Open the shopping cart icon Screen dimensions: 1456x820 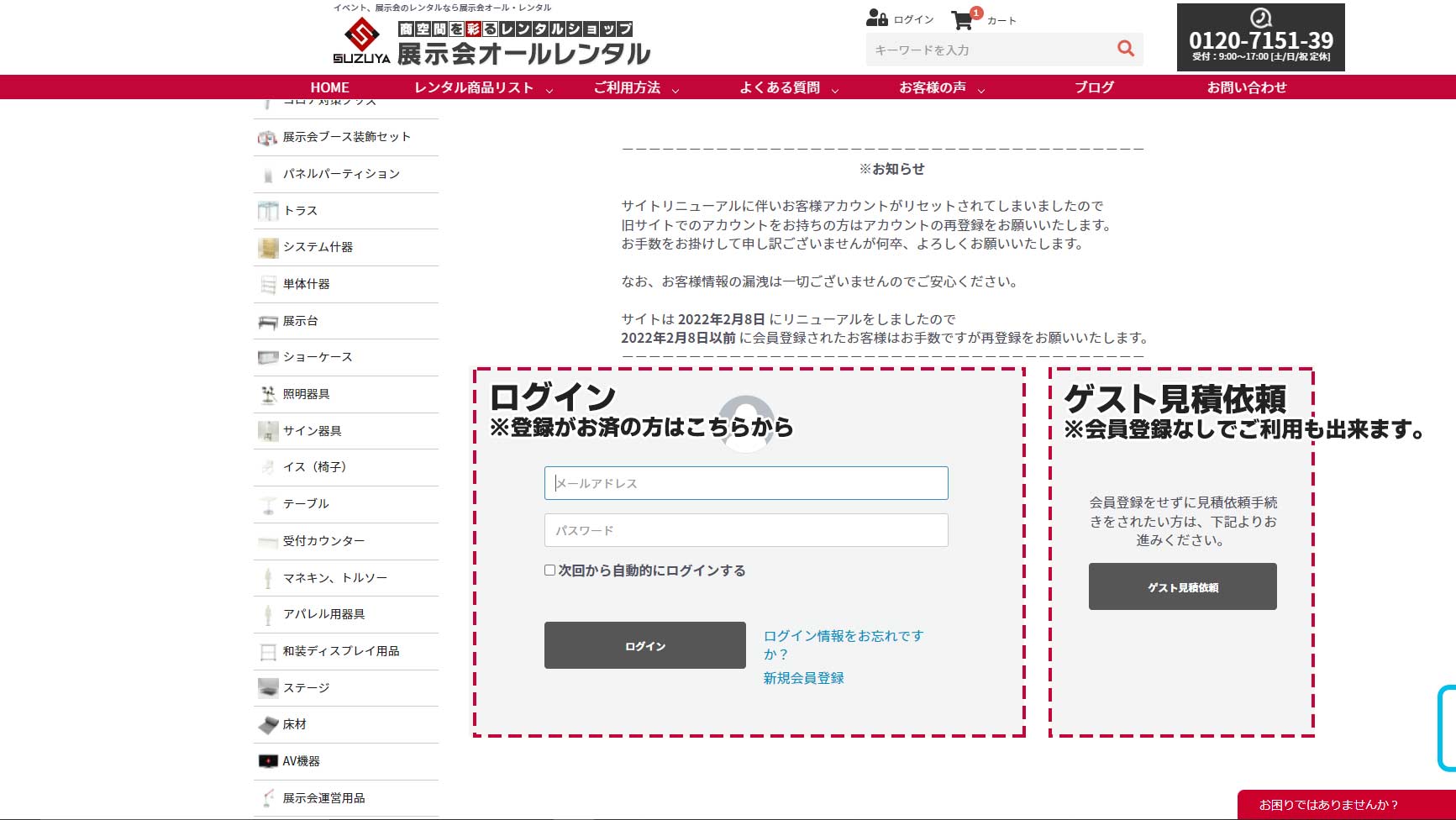click(962, 20)
